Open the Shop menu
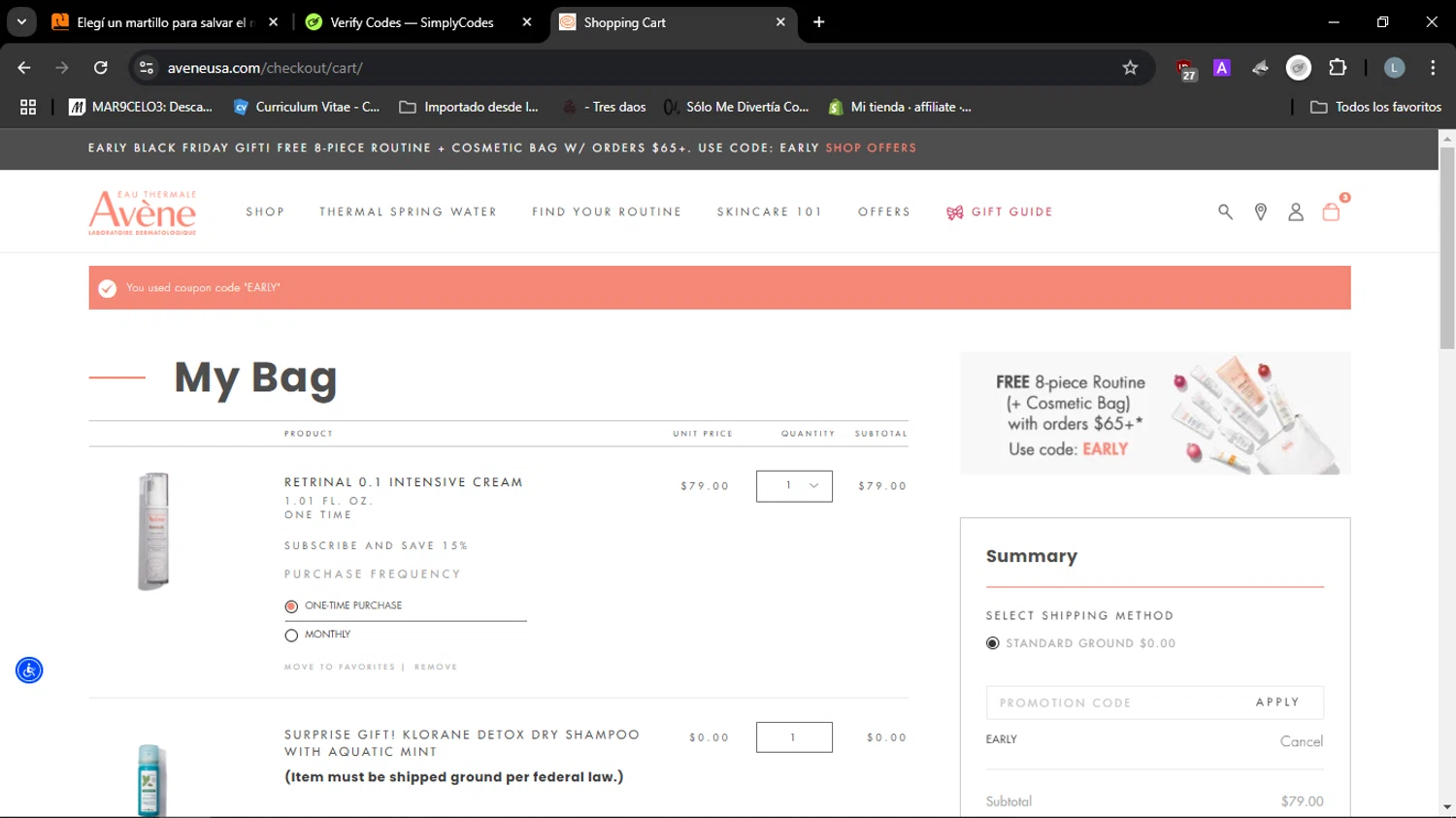 coord(265,212)
